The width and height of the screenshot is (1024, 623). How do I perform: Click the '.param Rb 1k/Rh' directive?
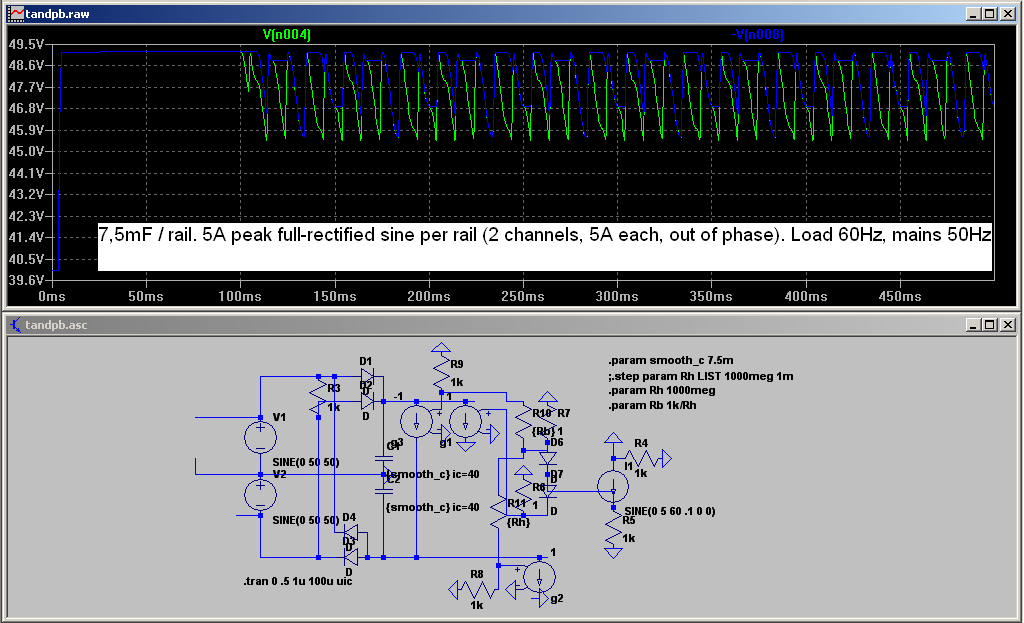[652, 406]
